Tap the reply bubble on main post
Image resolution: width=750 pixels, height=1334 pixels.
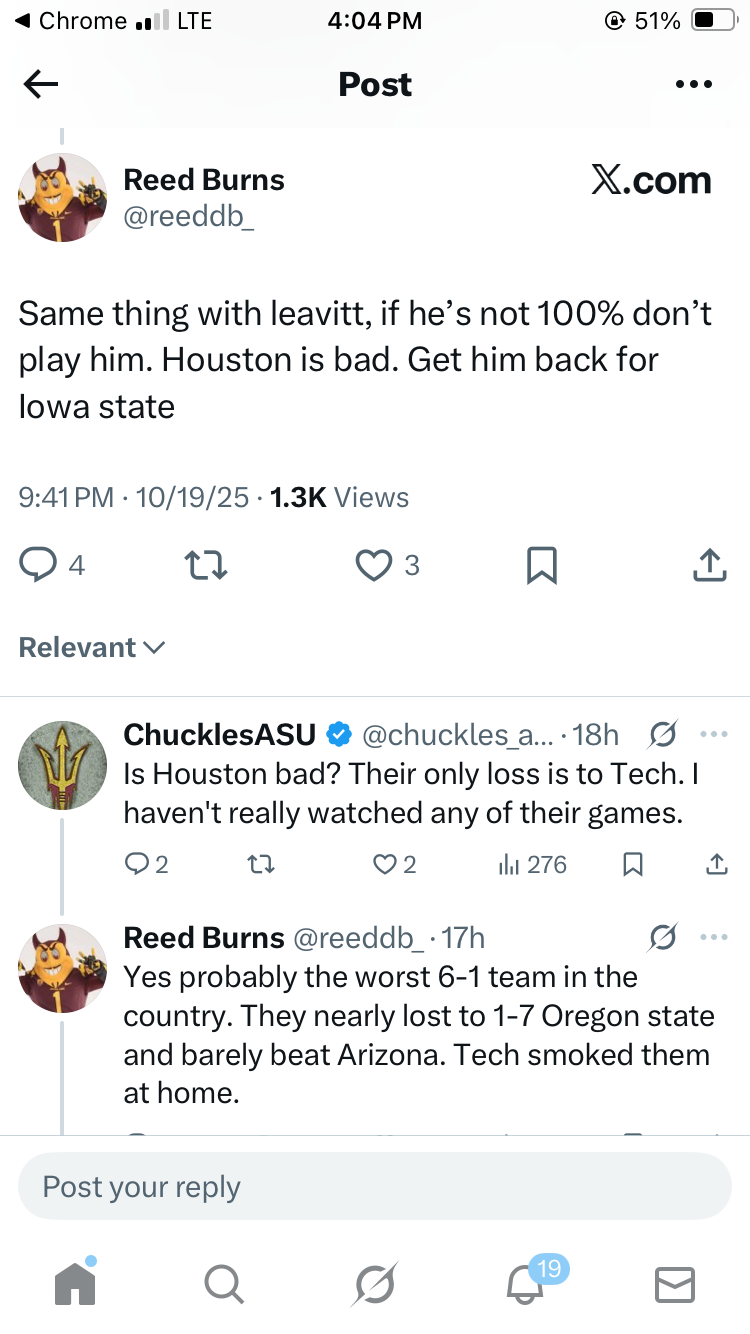click(x=39, y=566)
